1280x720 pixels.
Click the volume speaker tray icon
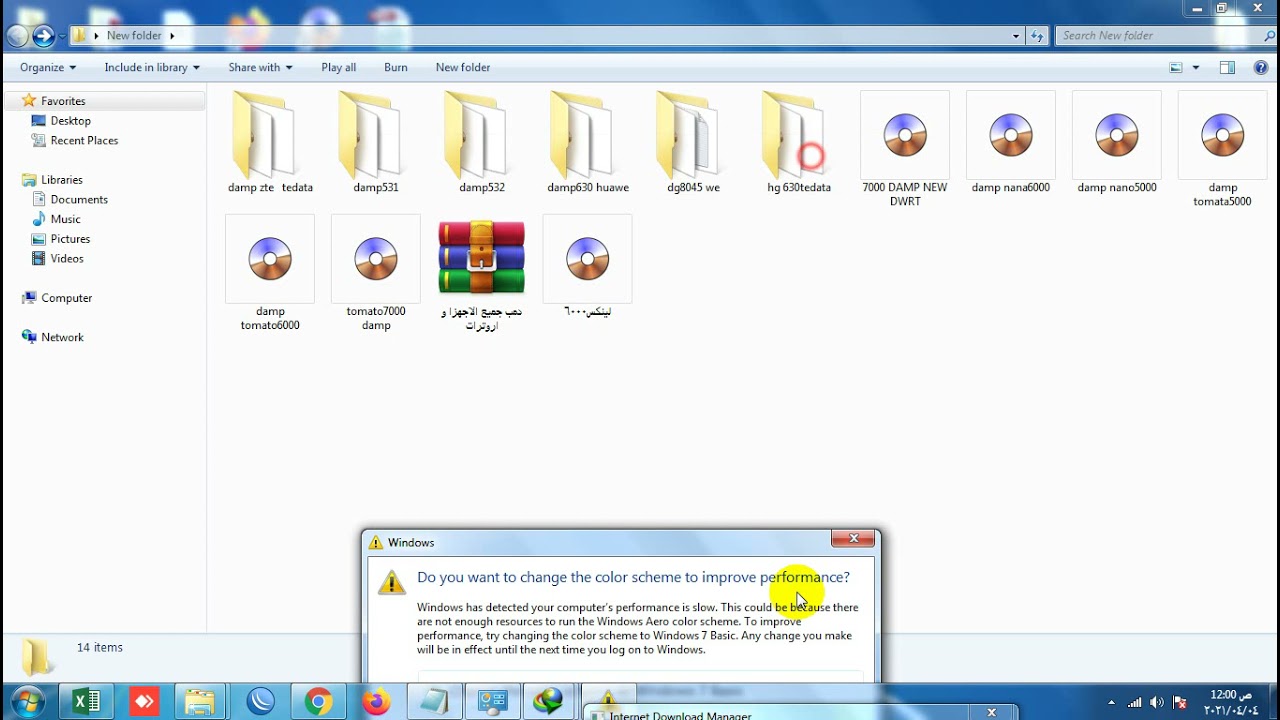(1157, 702)
